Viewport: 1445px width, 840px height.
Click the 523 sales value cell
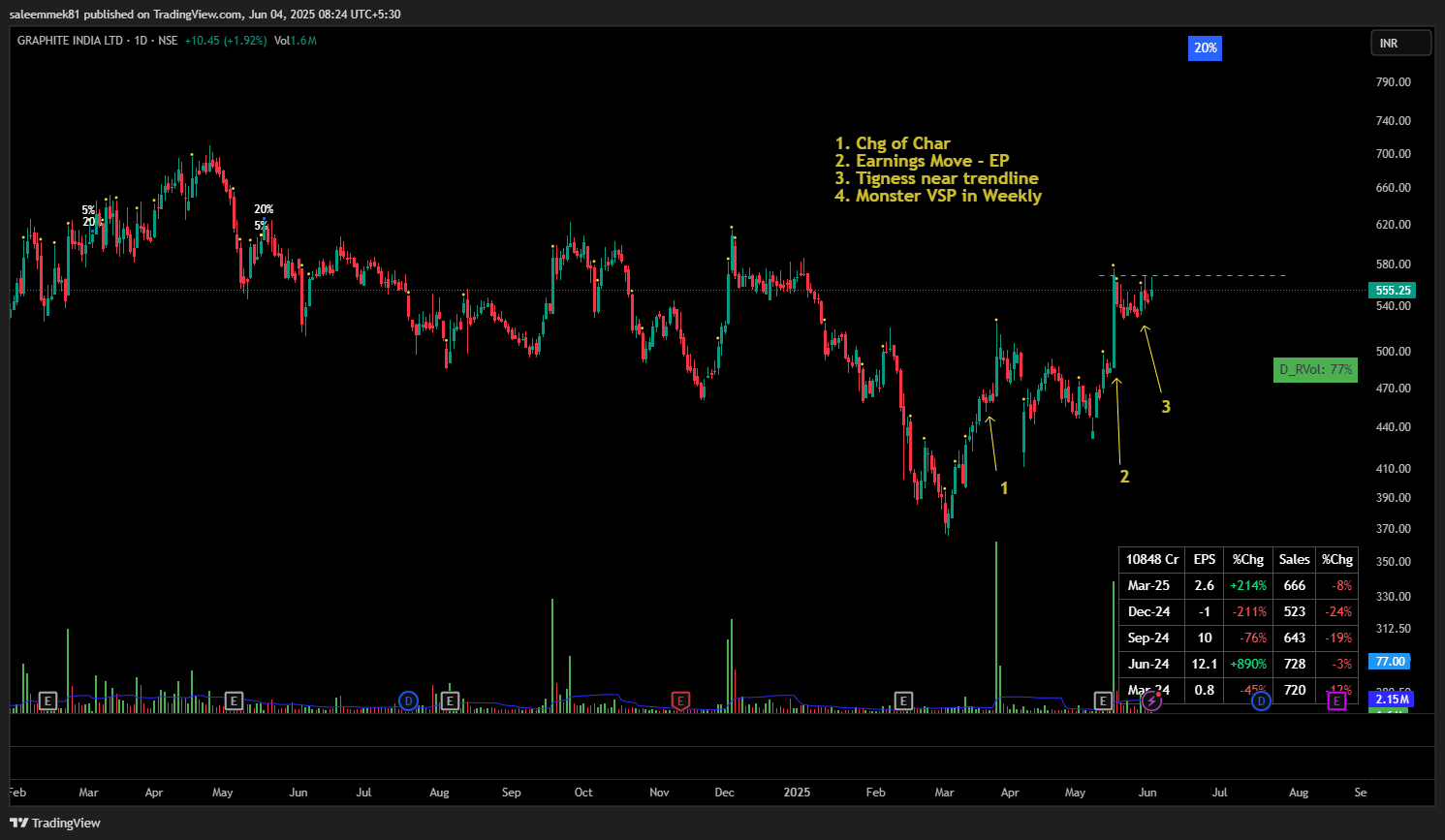(x=1295, y=611)
